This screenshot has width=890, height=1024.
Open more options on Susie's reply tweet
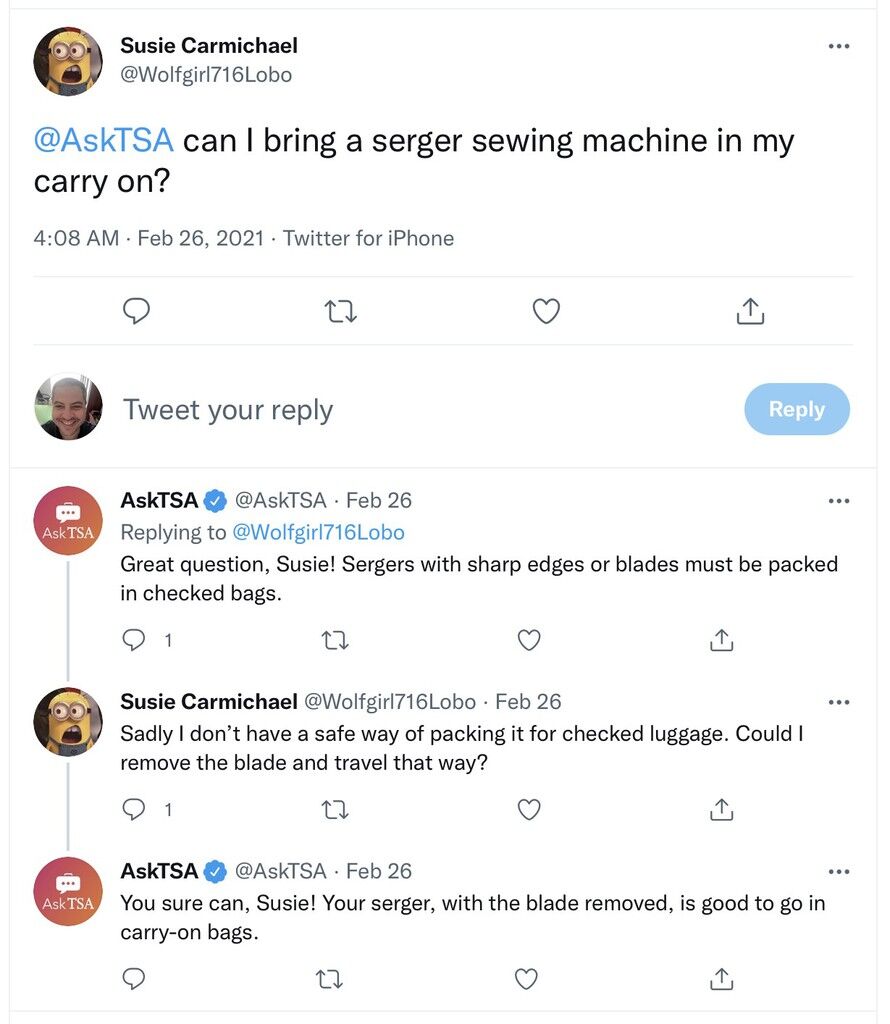point(838,702)
